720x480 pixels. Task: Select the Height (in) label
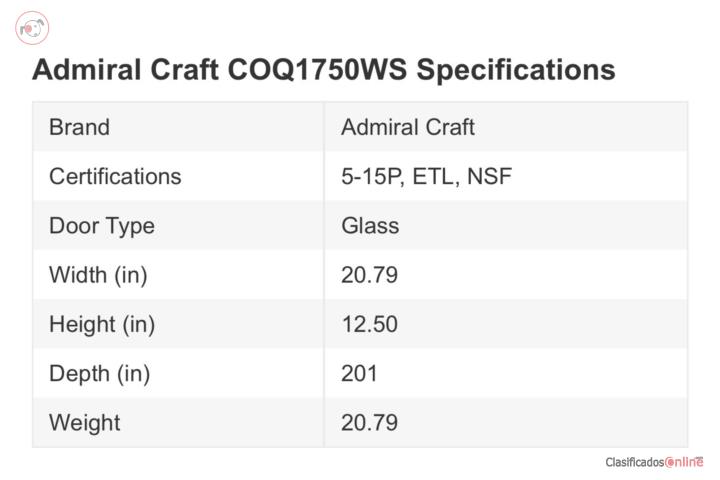102,324
